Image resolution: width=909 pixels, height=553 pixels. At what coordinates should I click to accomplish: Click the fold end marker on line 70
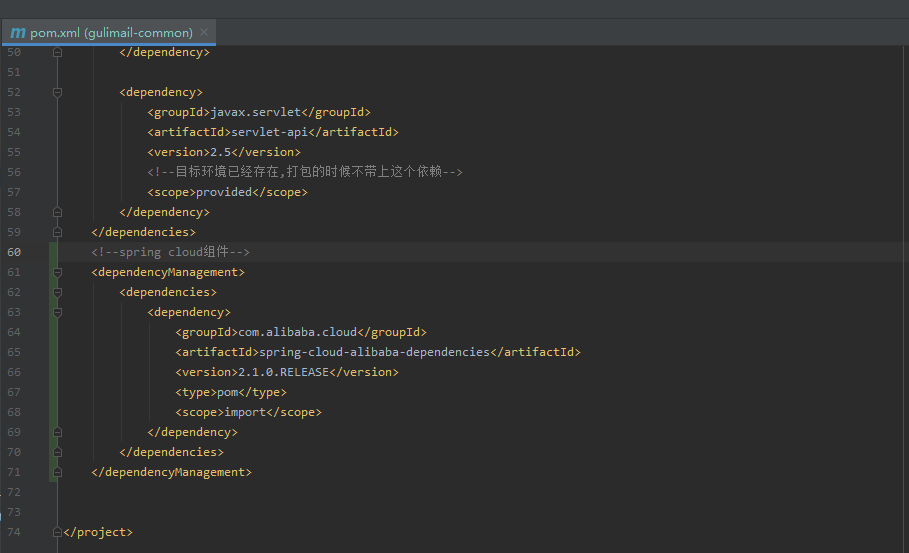[57, 452]
